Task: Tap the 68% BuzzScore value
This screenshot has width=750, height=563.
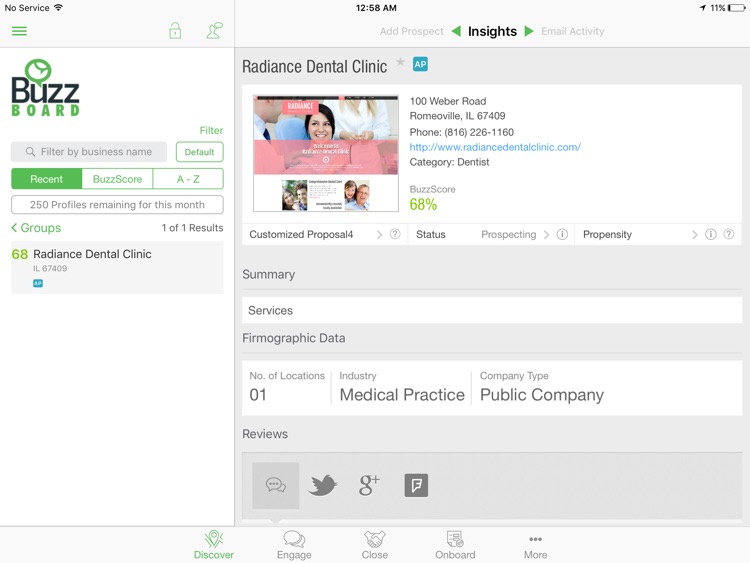Action: (x=423, y=205)
